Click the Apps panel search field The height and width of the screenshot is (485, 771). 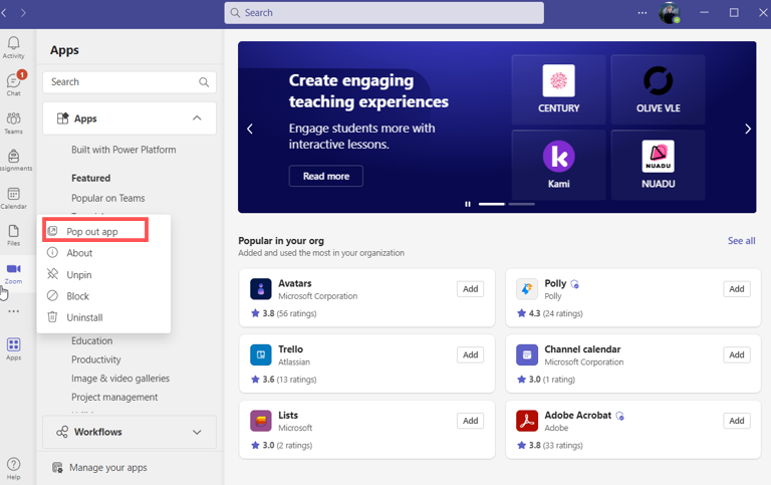pos(122,82)
